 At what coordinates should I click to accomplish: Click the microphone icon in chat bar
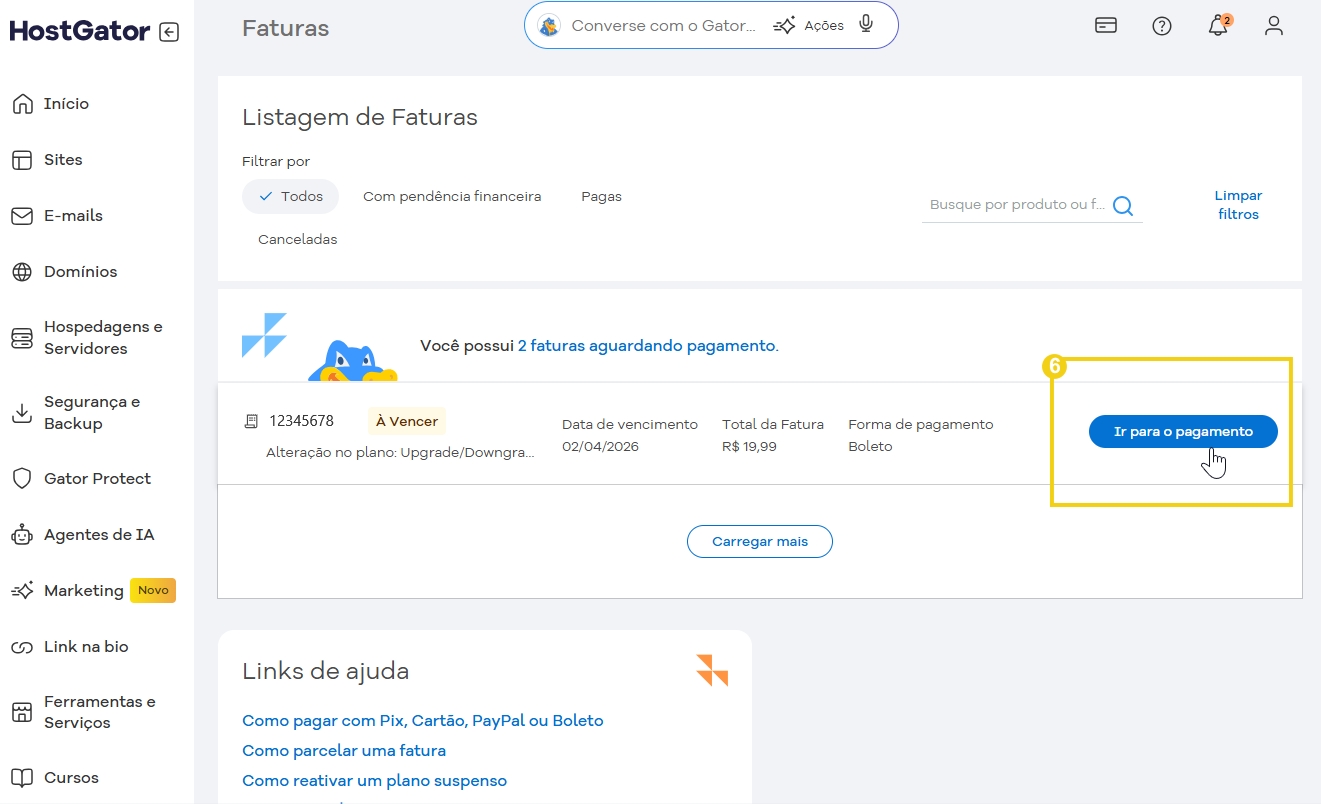(x=866, y=25)
